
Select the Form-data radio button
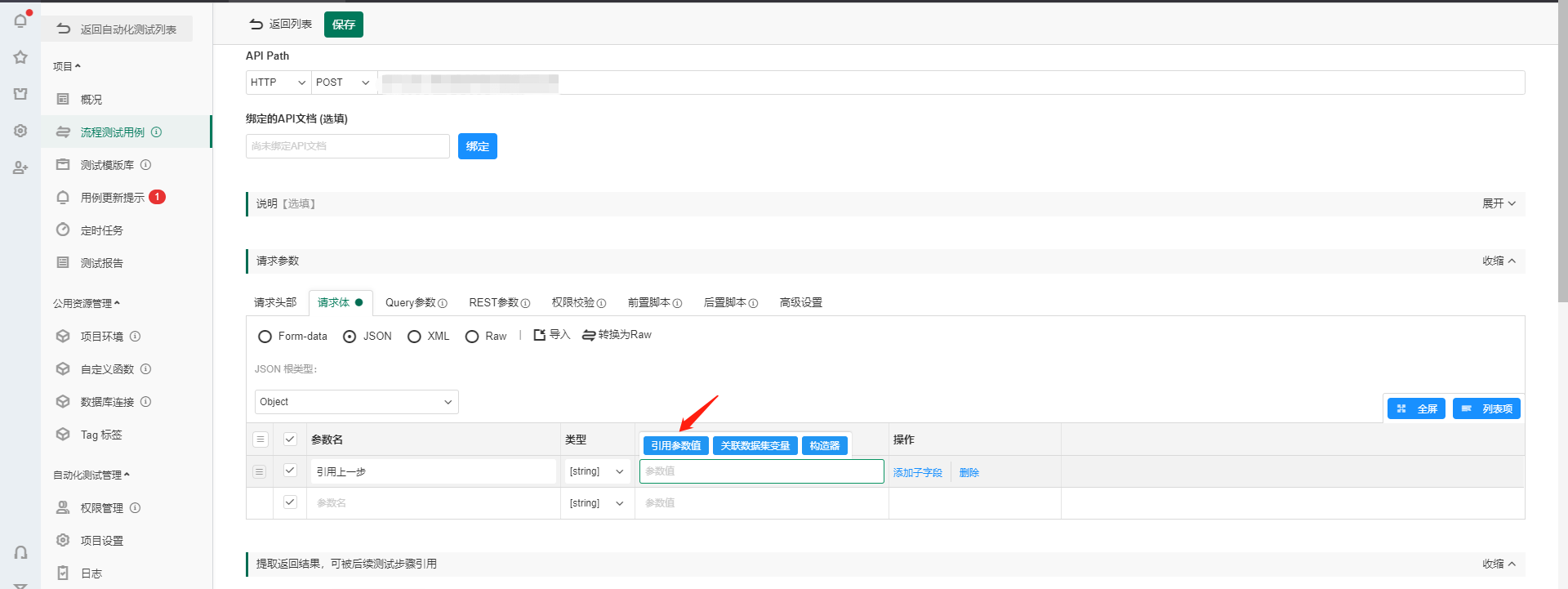click(265, 337)
